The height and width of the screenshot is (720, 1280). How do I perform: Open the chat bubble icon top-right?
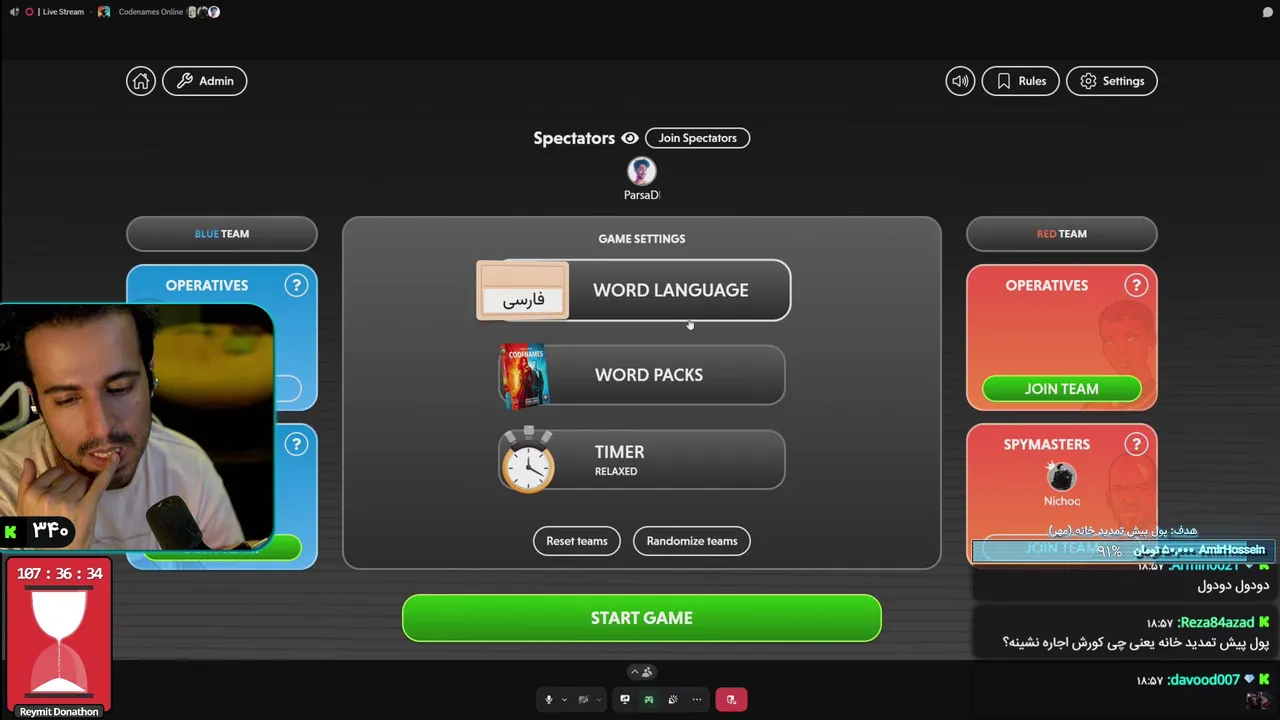(x=1268, y=12)
